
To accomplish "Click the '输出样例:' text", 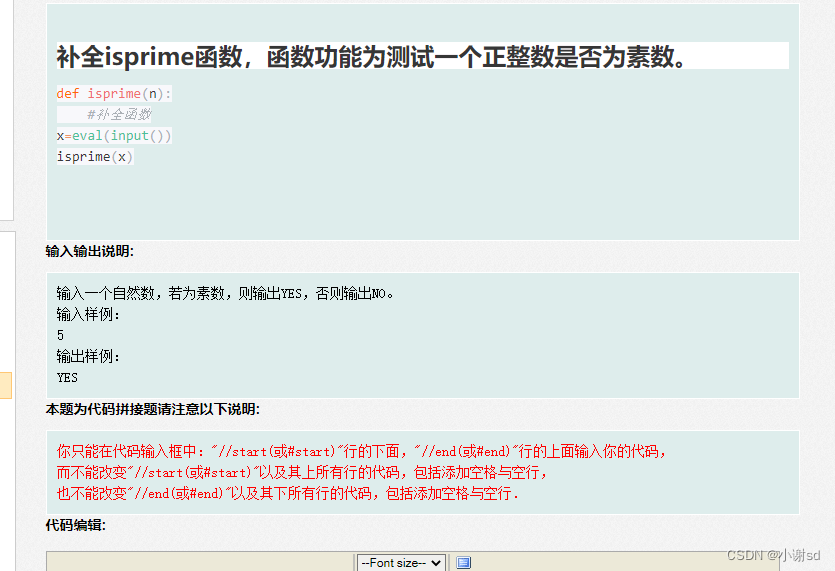I will 88,356.
